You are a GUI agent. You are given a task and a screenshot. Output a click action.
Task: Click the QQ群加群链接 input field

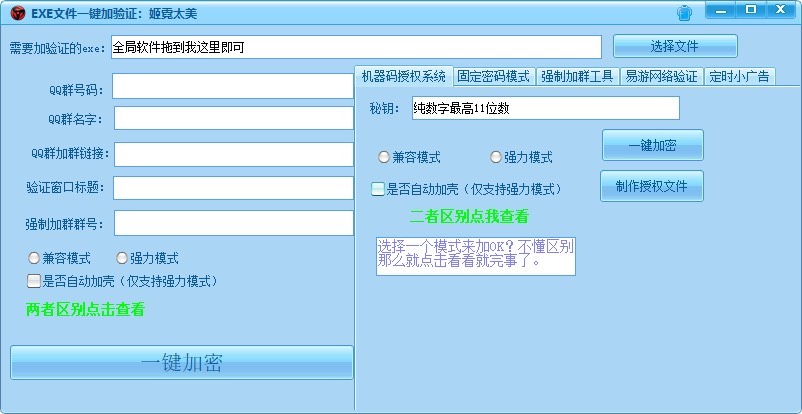click(234, 154)
